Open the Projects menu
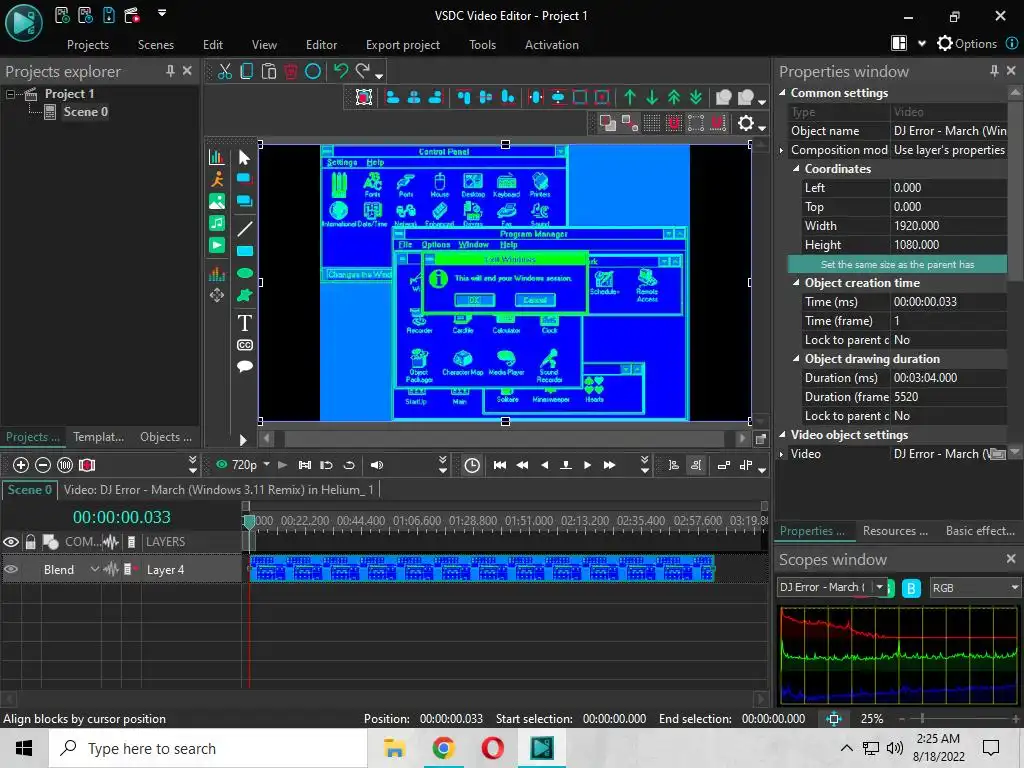Viewport: 1024px width, 768px height. click(88, 44)
